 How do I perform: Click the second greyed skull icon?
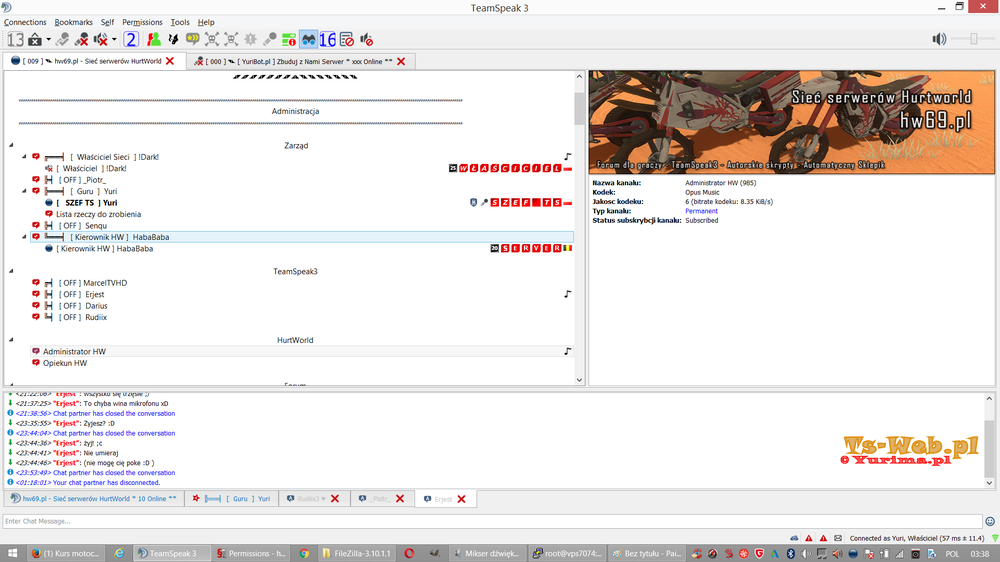click(232, 40)
